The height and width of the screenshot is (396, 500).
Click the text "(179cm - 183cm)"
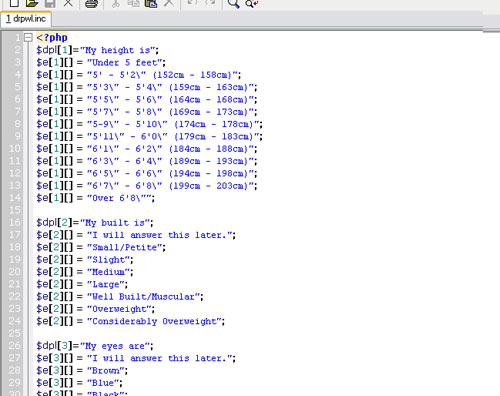point(214,136)
